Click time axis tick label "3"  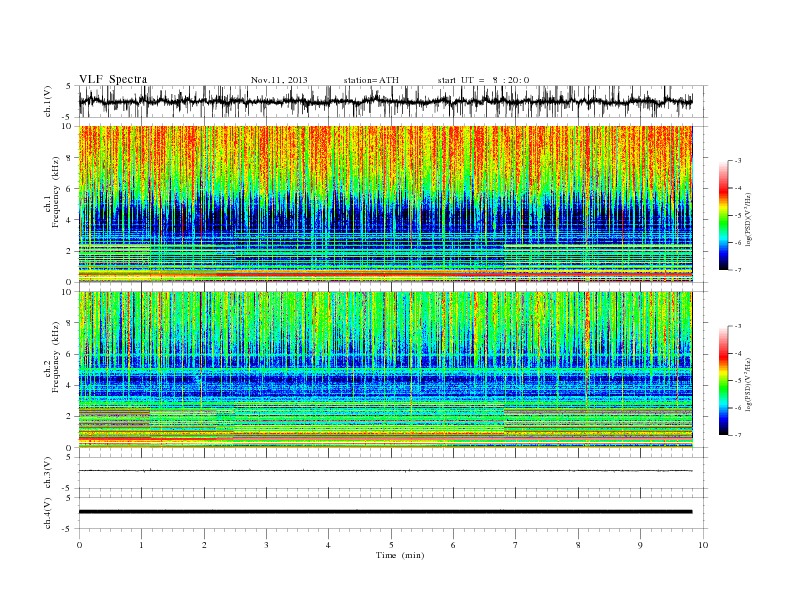[x=266, y=545]
